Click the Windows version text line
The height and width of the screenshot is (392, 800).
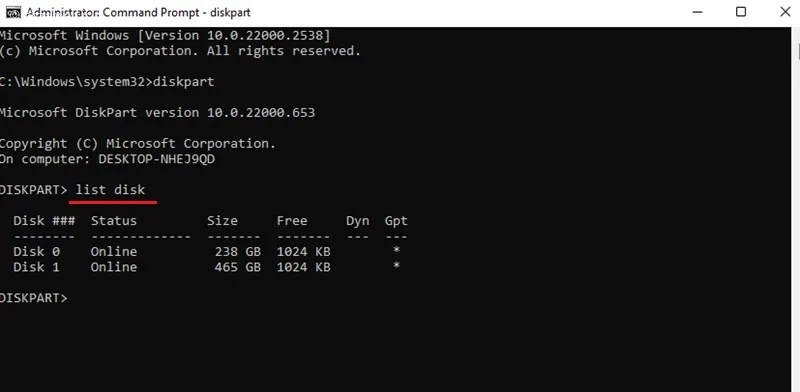[165, 36]
